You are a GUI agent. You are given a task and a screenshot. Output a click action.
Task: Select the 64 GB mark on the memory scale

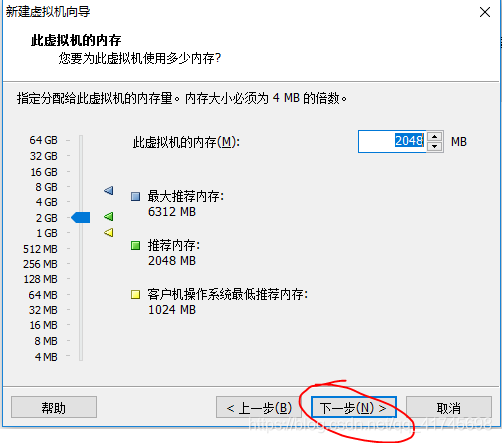[43, 140]
